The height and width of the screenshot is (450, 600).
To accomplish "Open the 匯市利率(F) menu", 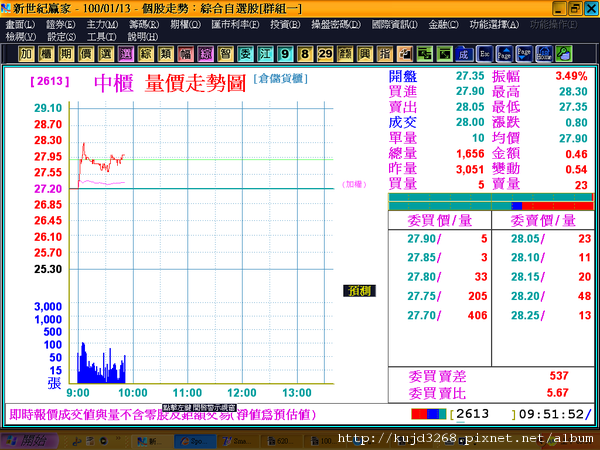I will click(x=235, y=24).
